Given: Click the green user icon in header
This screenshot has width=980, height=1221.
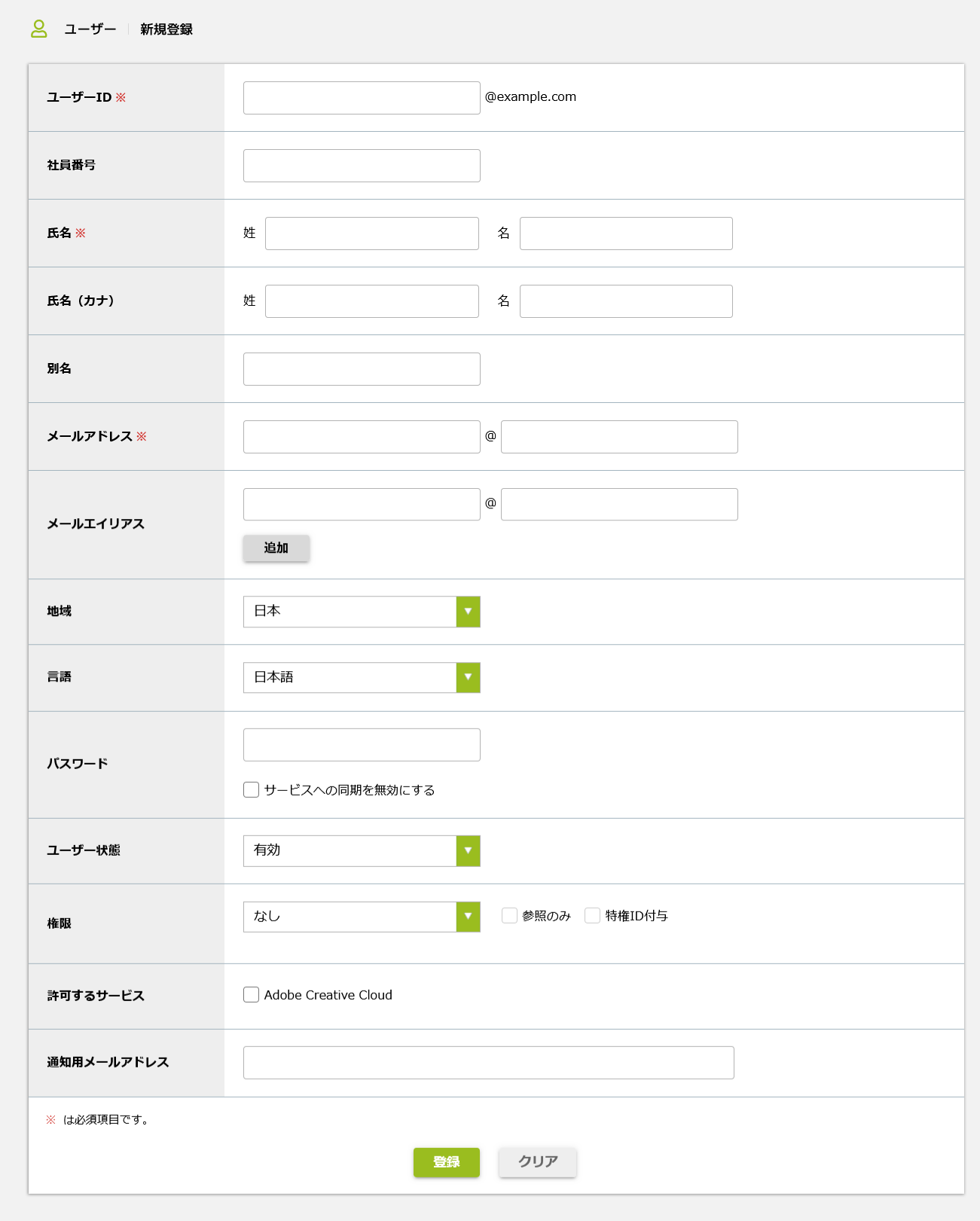Looking at the screenshot, I should (39, 29).
